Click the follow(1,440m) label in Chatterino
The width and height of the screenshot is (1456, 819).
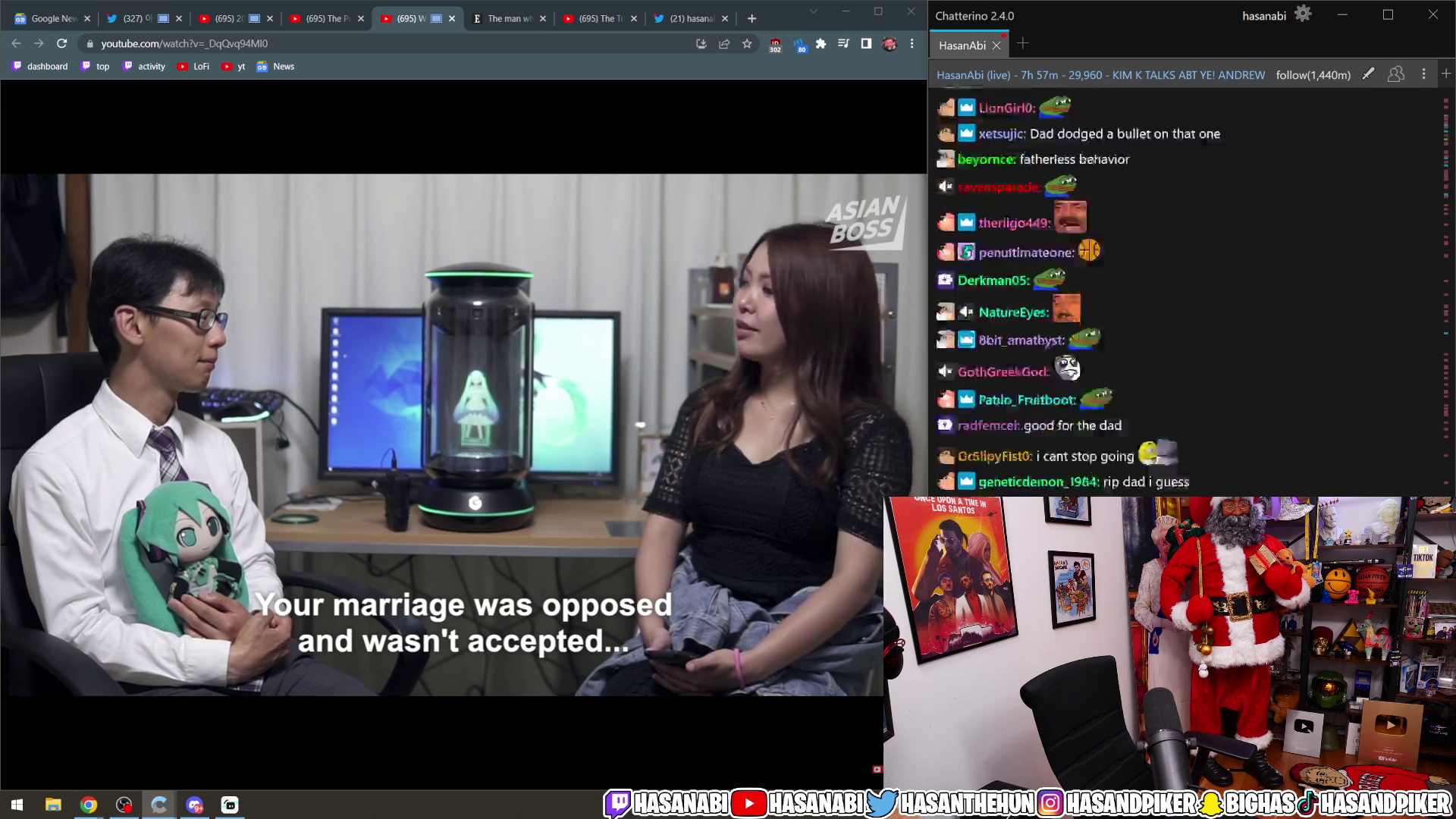tap(1313, 75)
